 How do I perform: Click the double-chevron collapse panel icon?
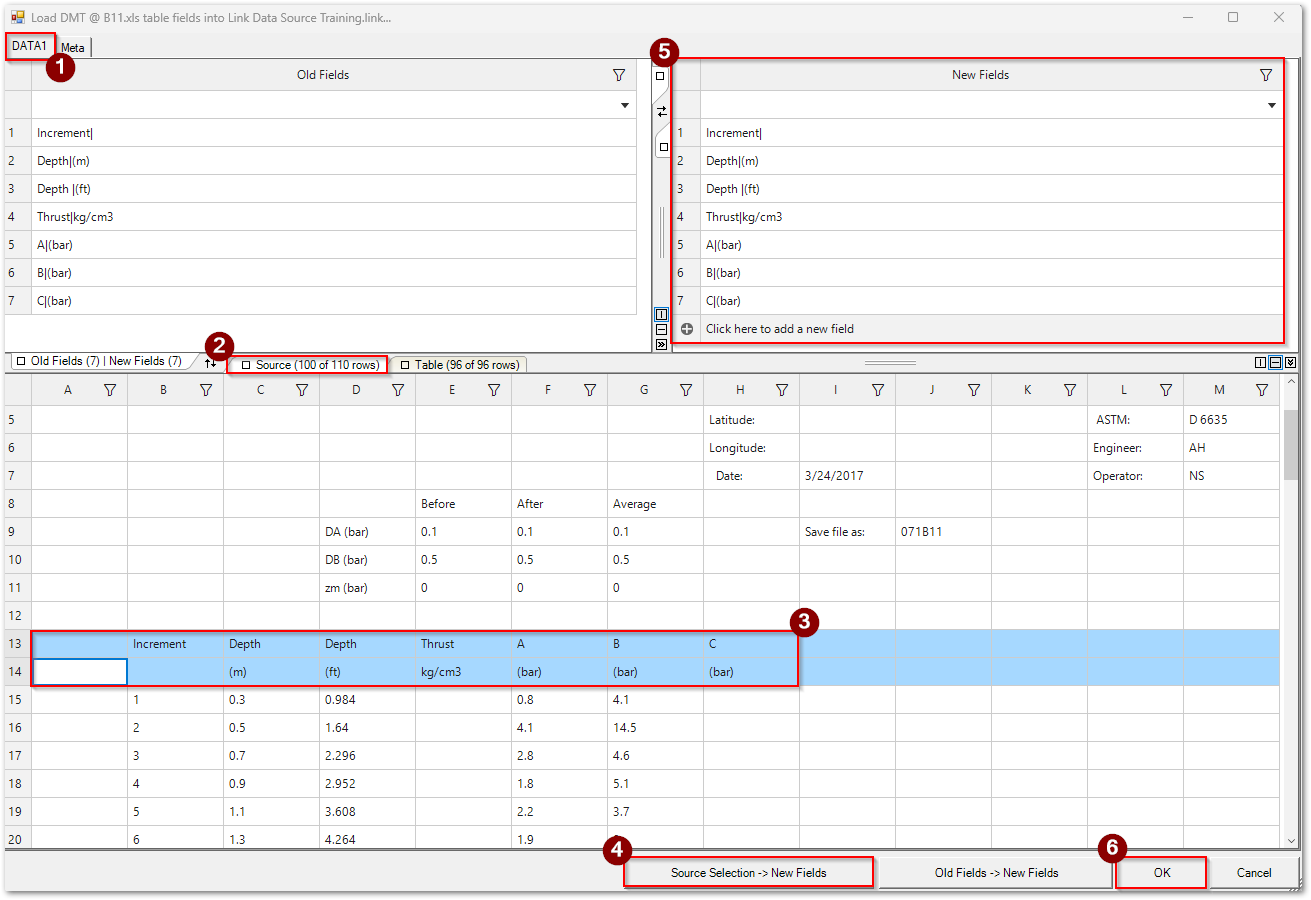coord(662,345)
